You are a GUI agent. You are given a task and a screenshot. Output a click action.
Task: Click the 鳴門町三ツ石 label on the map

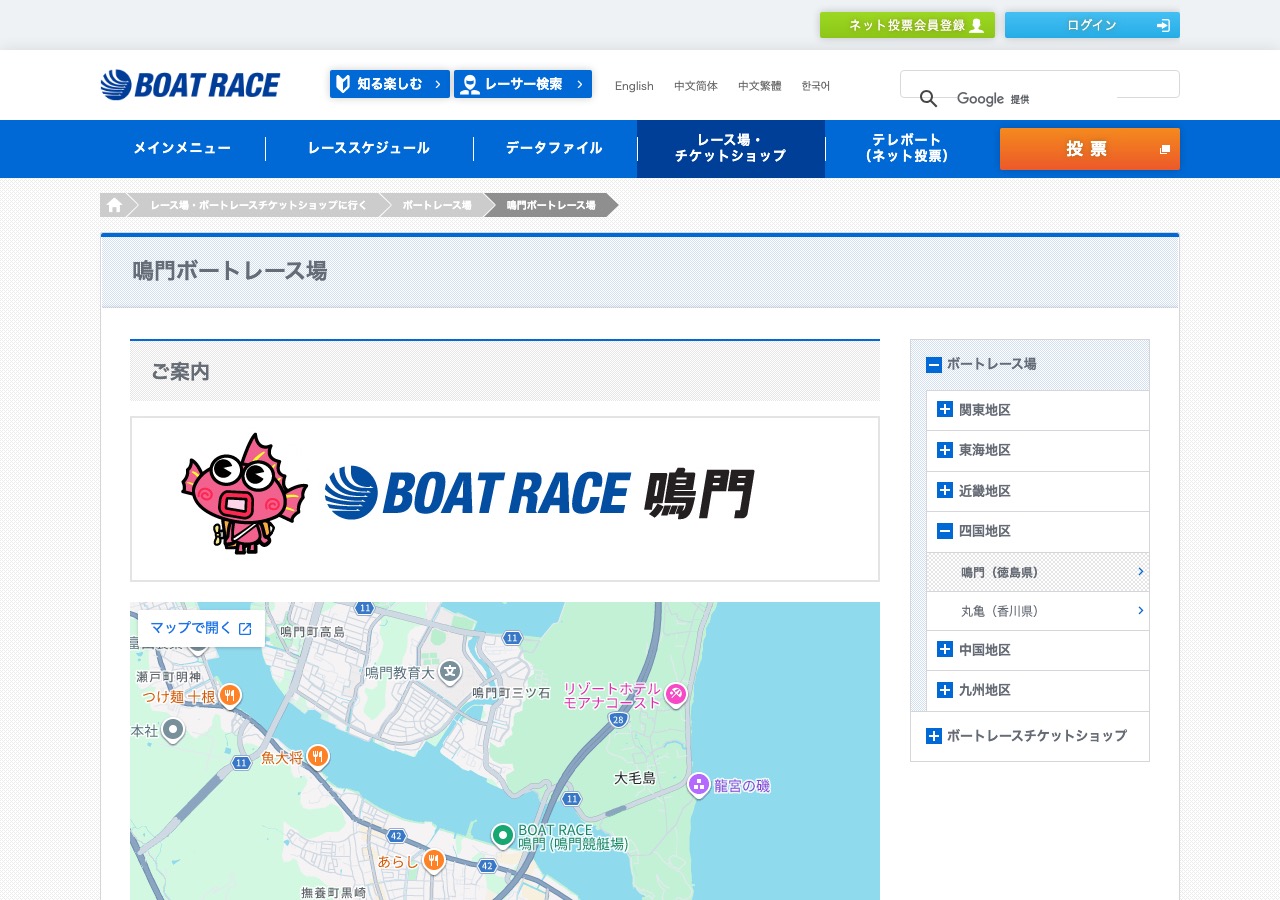point(511,692)
